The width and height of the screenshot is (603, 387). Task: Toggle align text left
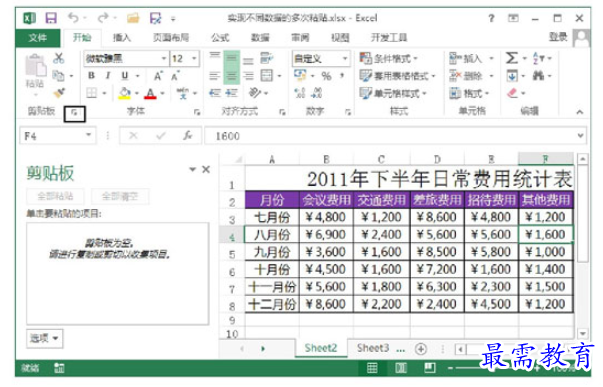coord(215,76)
